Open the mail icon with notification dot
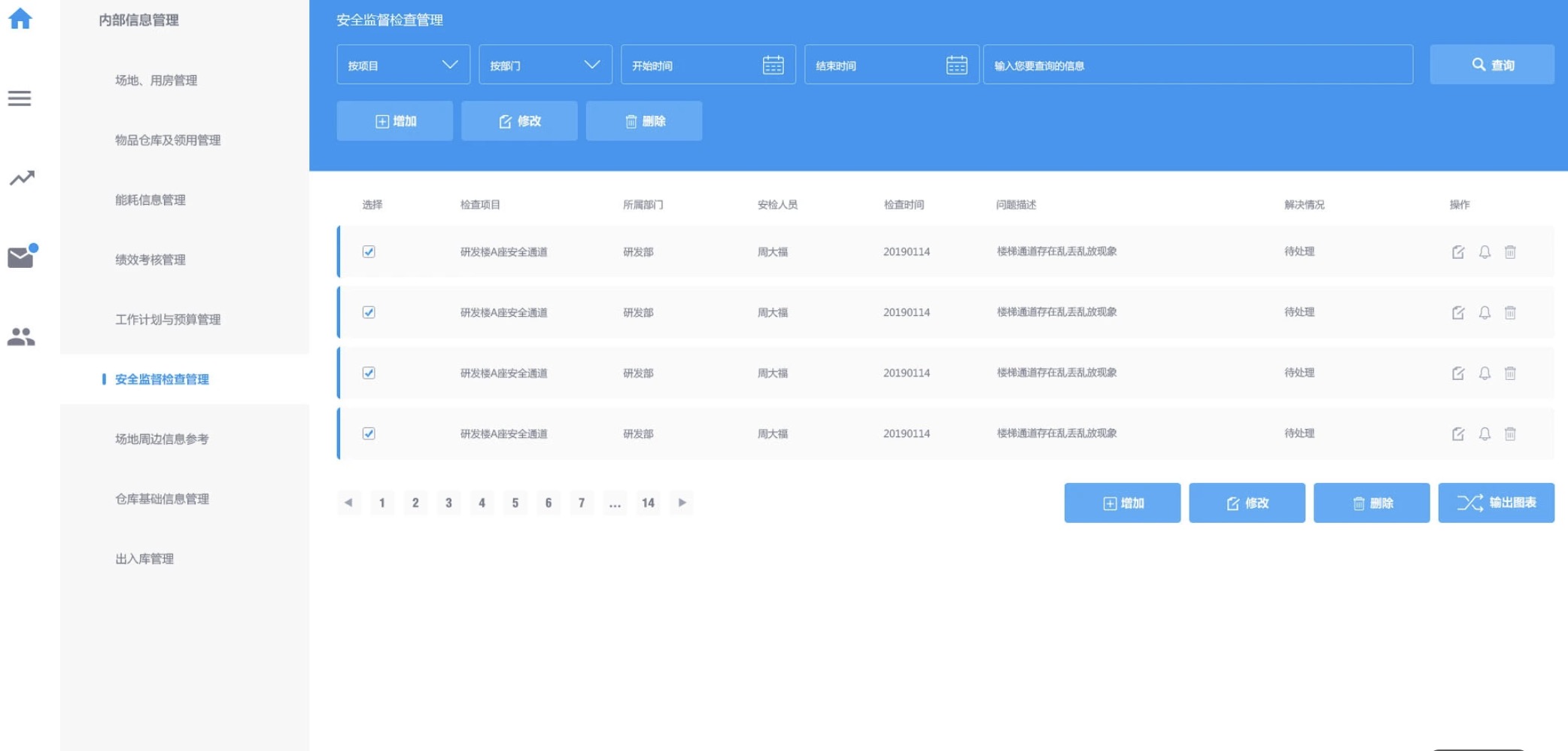The width and height of the screenshot is (1568, 751). tap(22, 256)
